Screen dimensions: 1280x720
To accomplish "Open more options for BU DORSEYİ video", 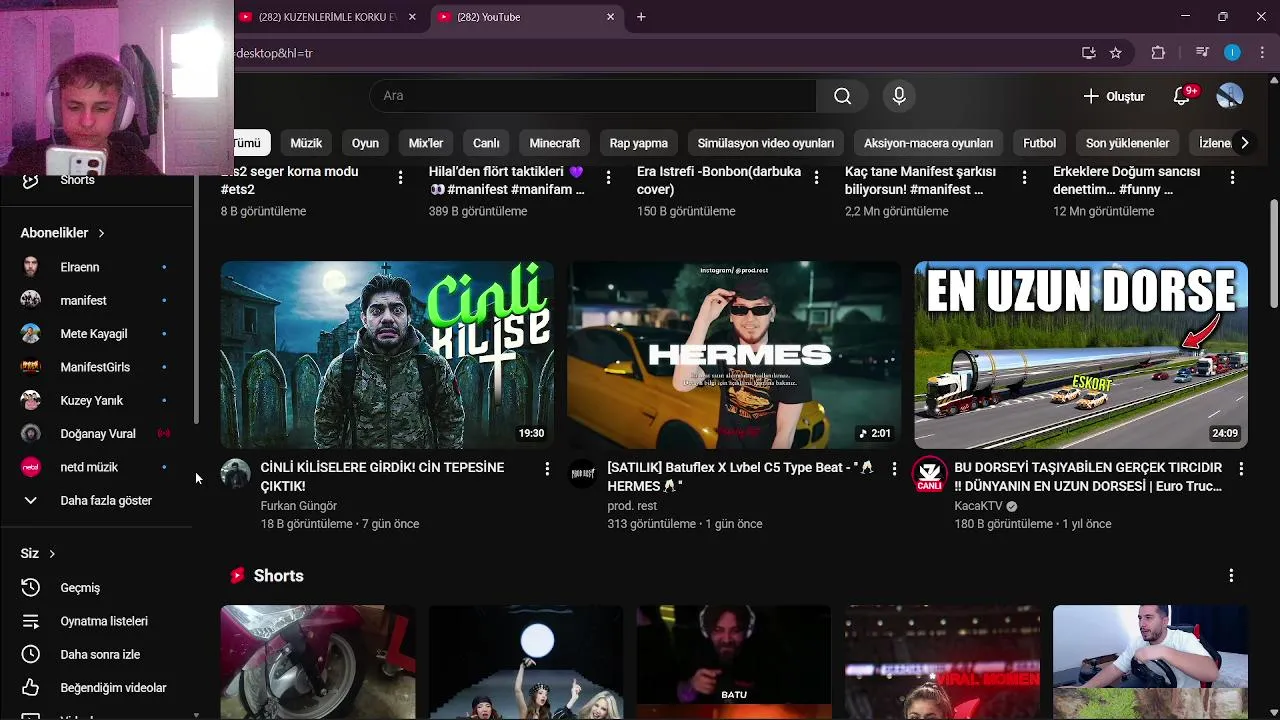I will point(1241,468).
